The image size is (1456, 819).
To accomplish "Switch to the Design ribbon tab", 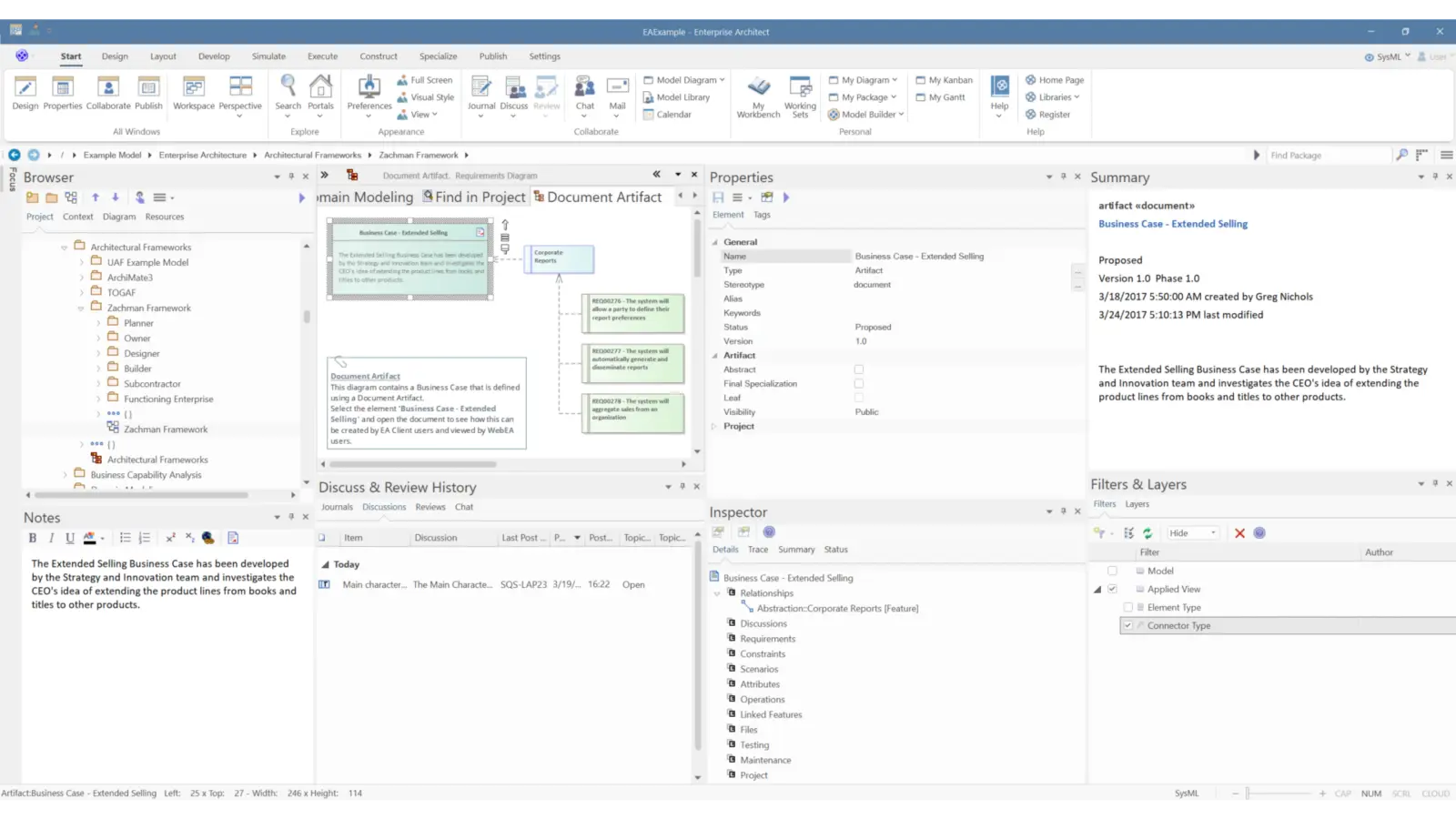I will pyautogui.click(x=115, y=56).
